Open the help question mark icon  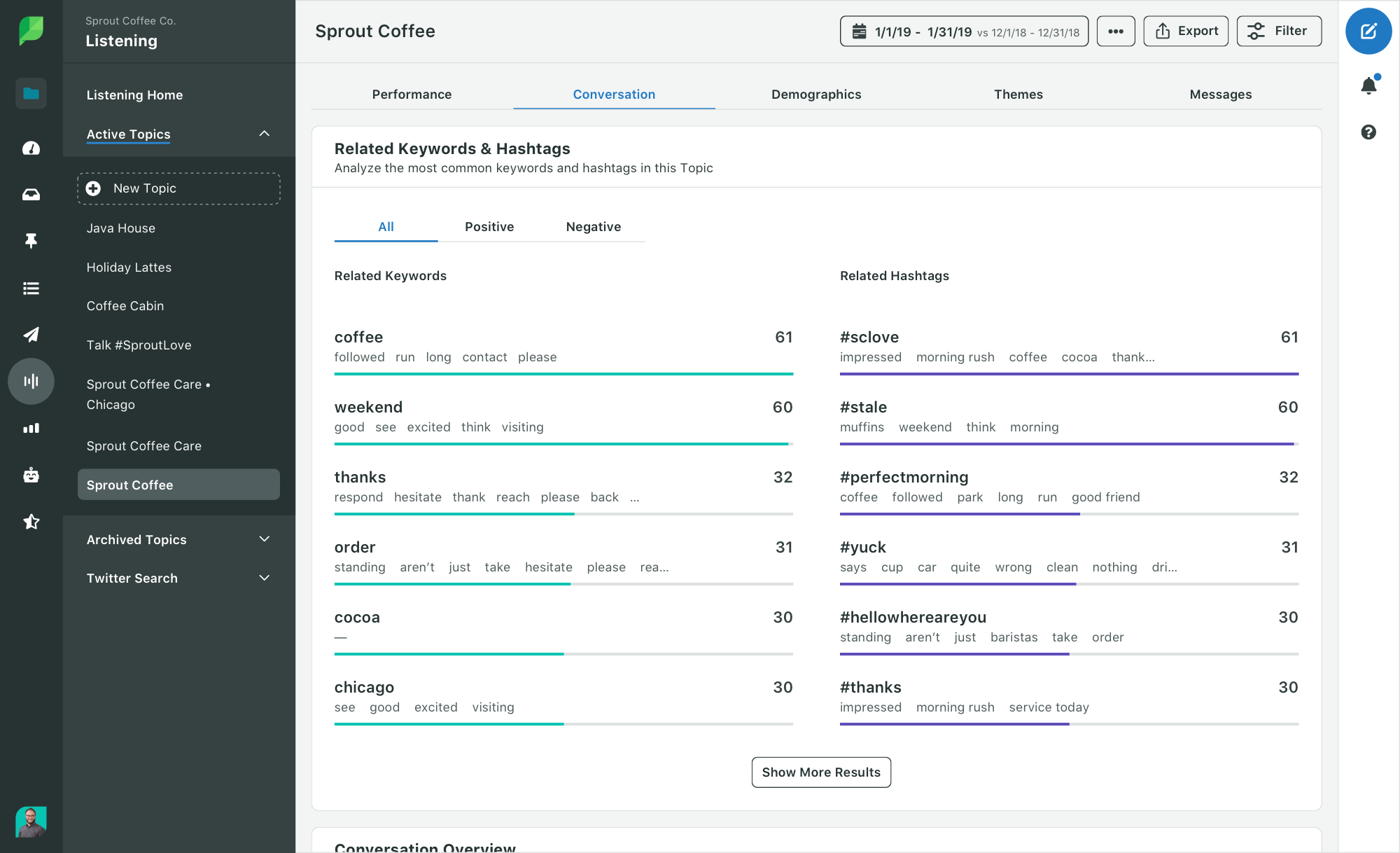click(1368, 132)
